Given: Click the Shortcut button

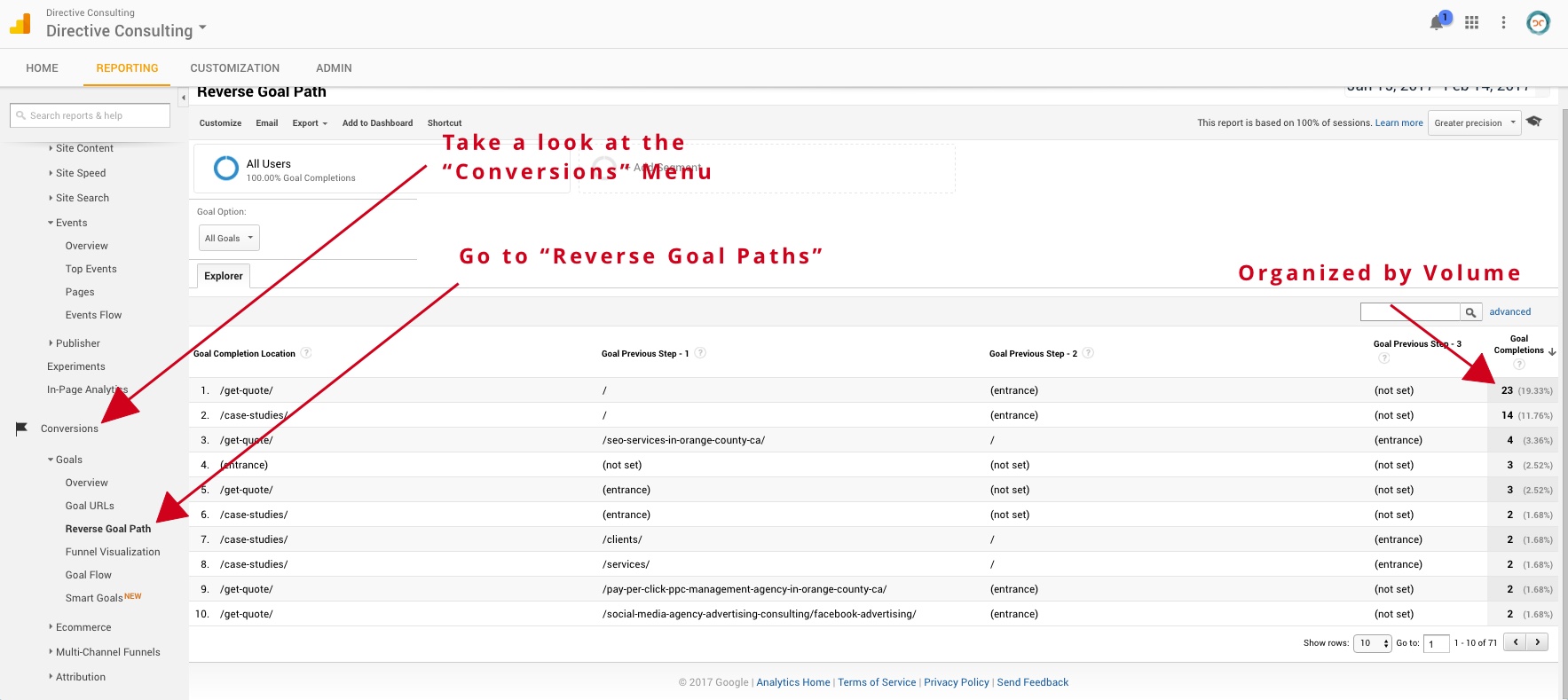Looking at the screenshot, I should (x=445, y=123).
